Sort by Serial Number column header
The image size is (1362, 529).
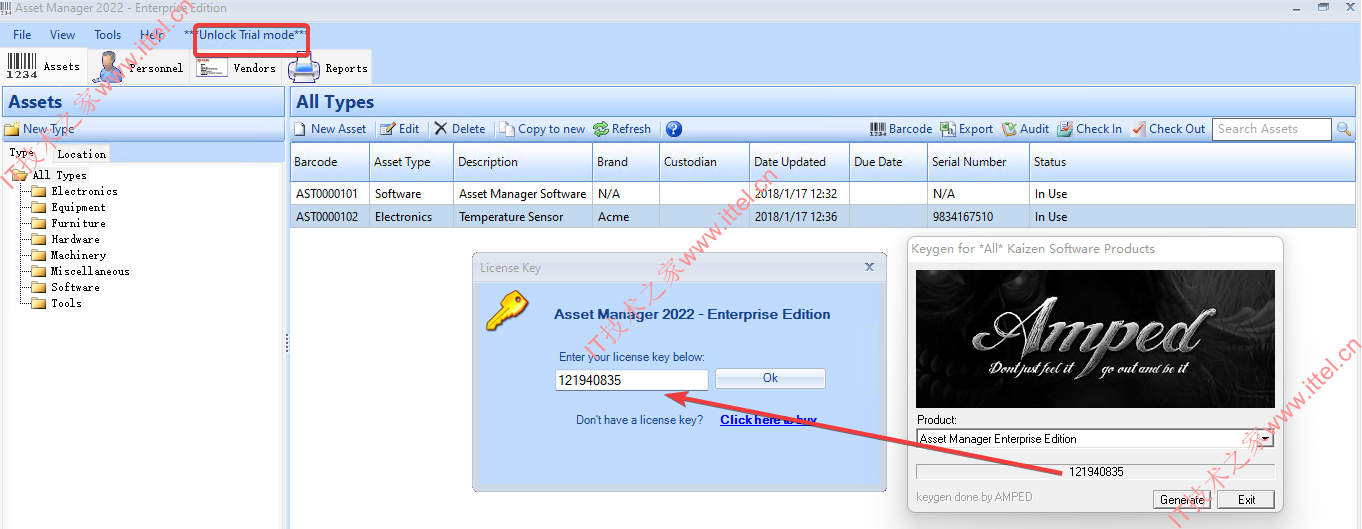click(x=979, y=162)
